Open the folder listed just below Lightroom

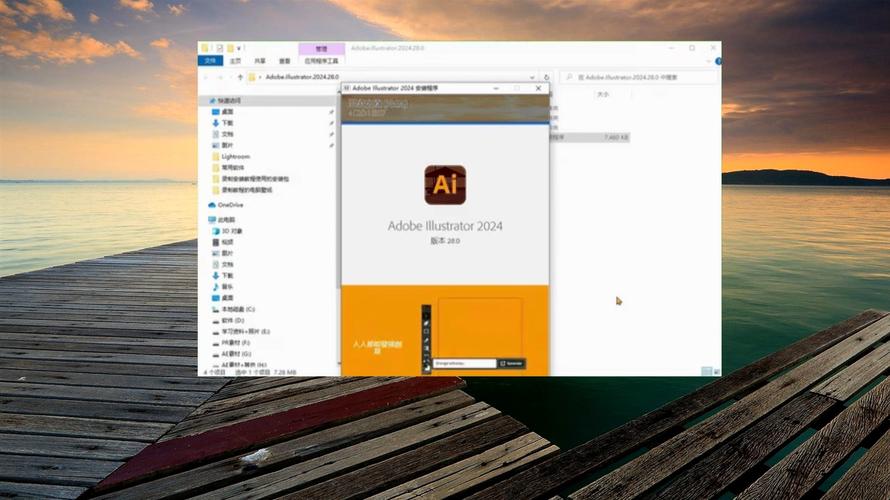point(233,168)
